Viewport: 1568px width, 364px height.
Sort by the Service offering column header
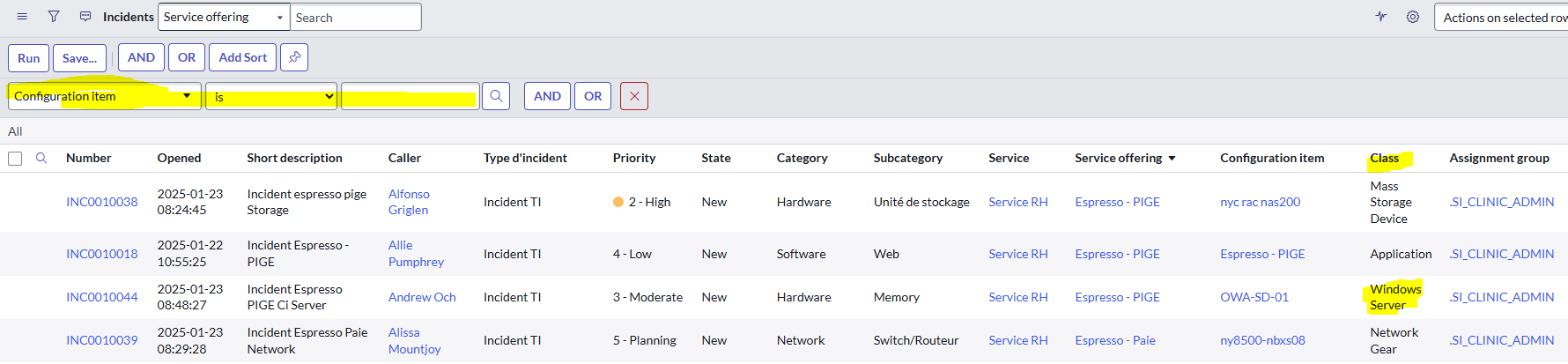(1118, 158)
